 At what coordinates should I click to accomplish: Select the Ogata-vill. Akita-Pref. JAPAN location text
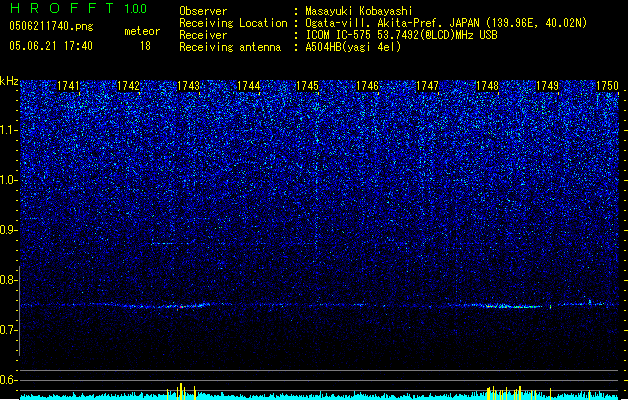click(446, 23)
